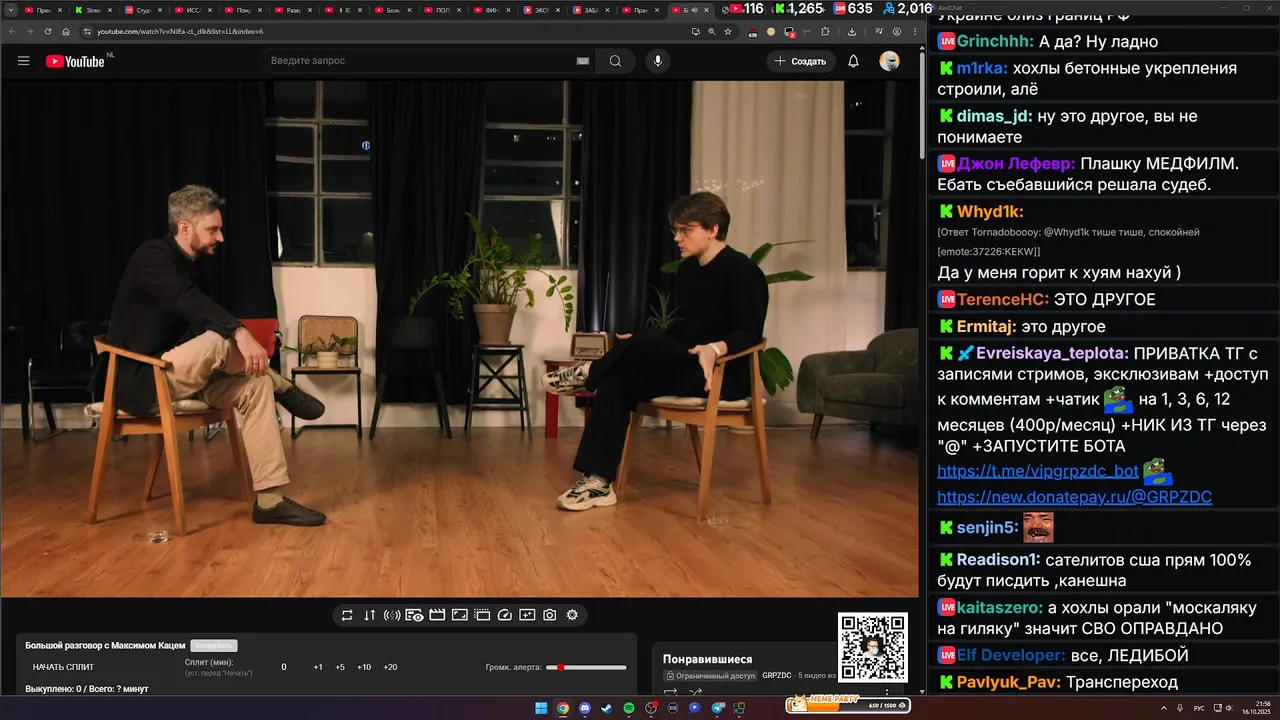Open the browser tab search dropdown
The width and height of the screenshot is (1280, 720).
10,10
